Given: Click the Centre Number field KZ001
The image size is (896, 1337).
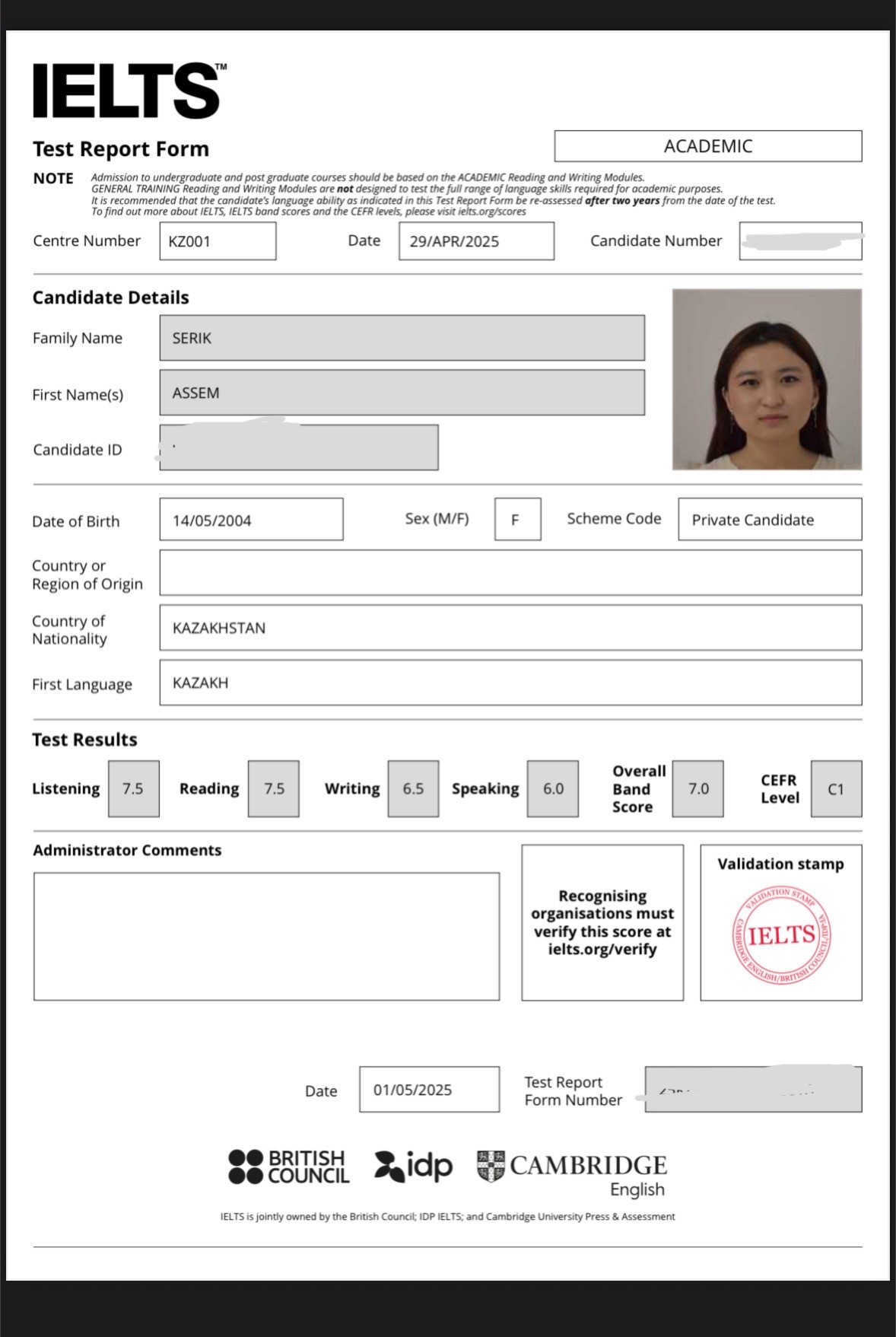Looking at the screenshot, I should (218, 241).
